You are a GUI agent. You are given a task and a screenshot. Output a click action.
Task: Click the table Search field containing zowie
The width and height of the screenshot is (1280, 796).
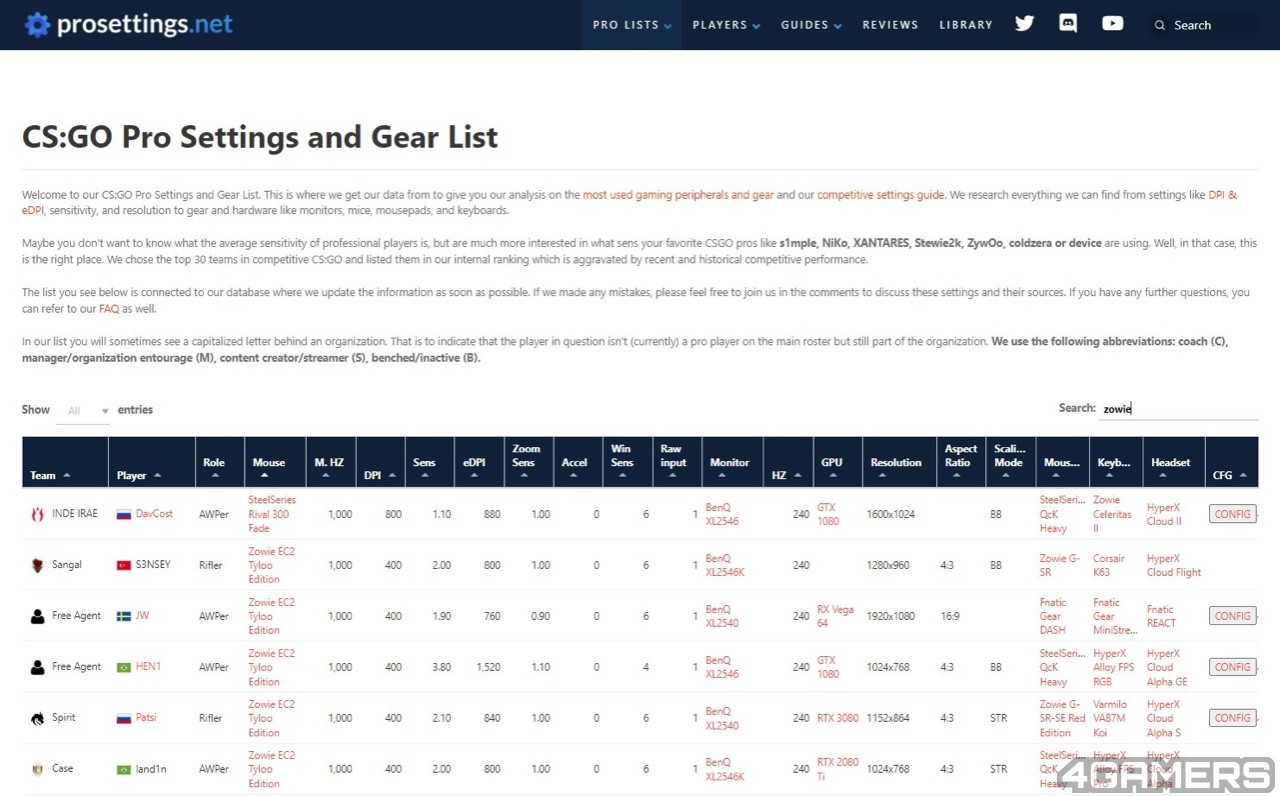1178,408
